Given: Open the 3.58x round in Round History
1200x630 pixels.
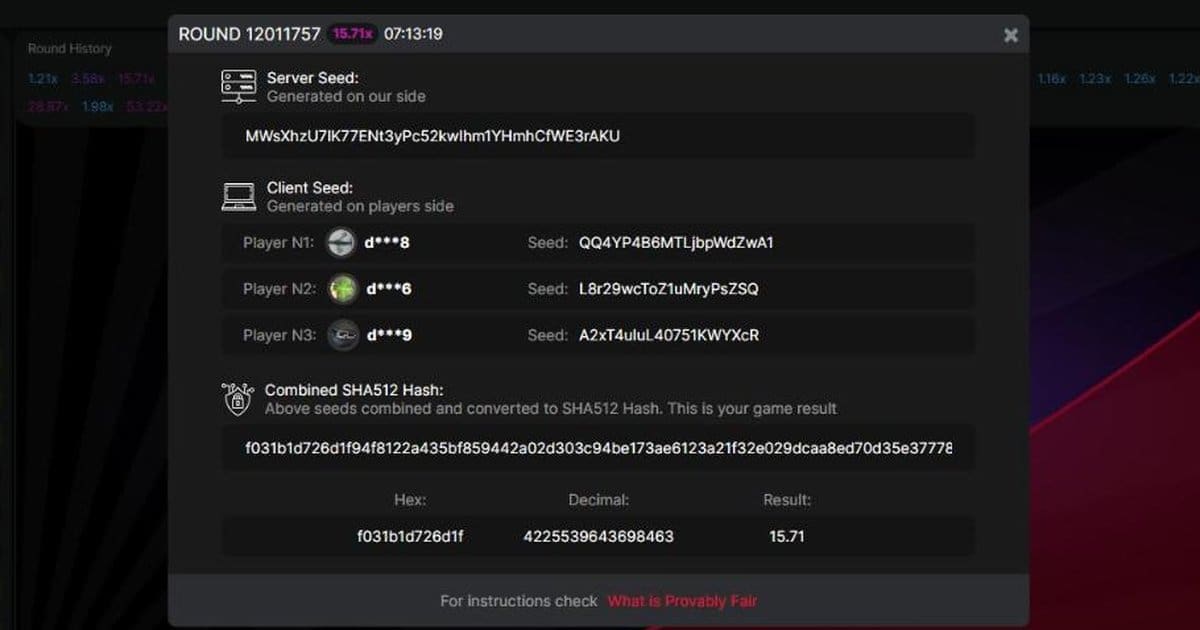Looking at the screenshot, I should point(88,79).
